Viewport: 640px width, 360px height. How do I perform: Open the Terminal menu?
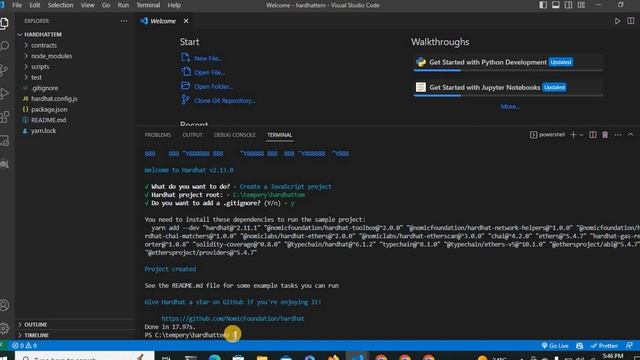pyautogui.click(x=148, y=5)
